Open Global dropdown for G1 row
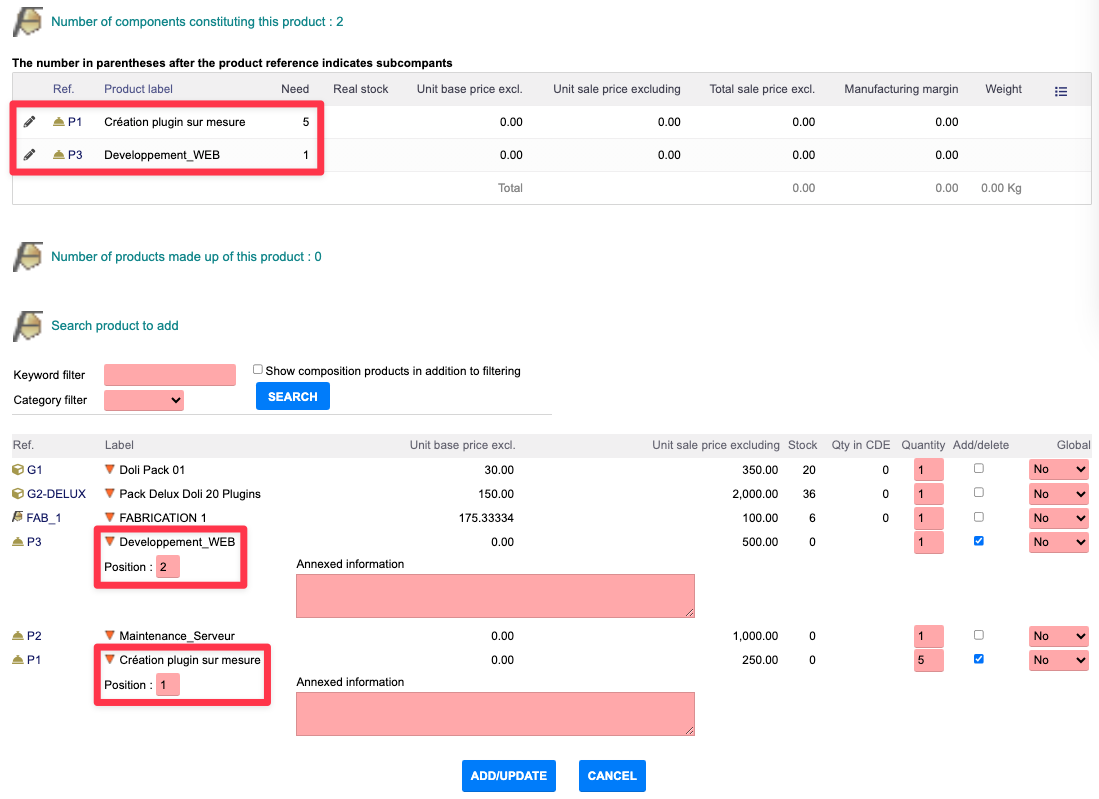Screen dimensions: 1099x799 [x=1058, y=470]
